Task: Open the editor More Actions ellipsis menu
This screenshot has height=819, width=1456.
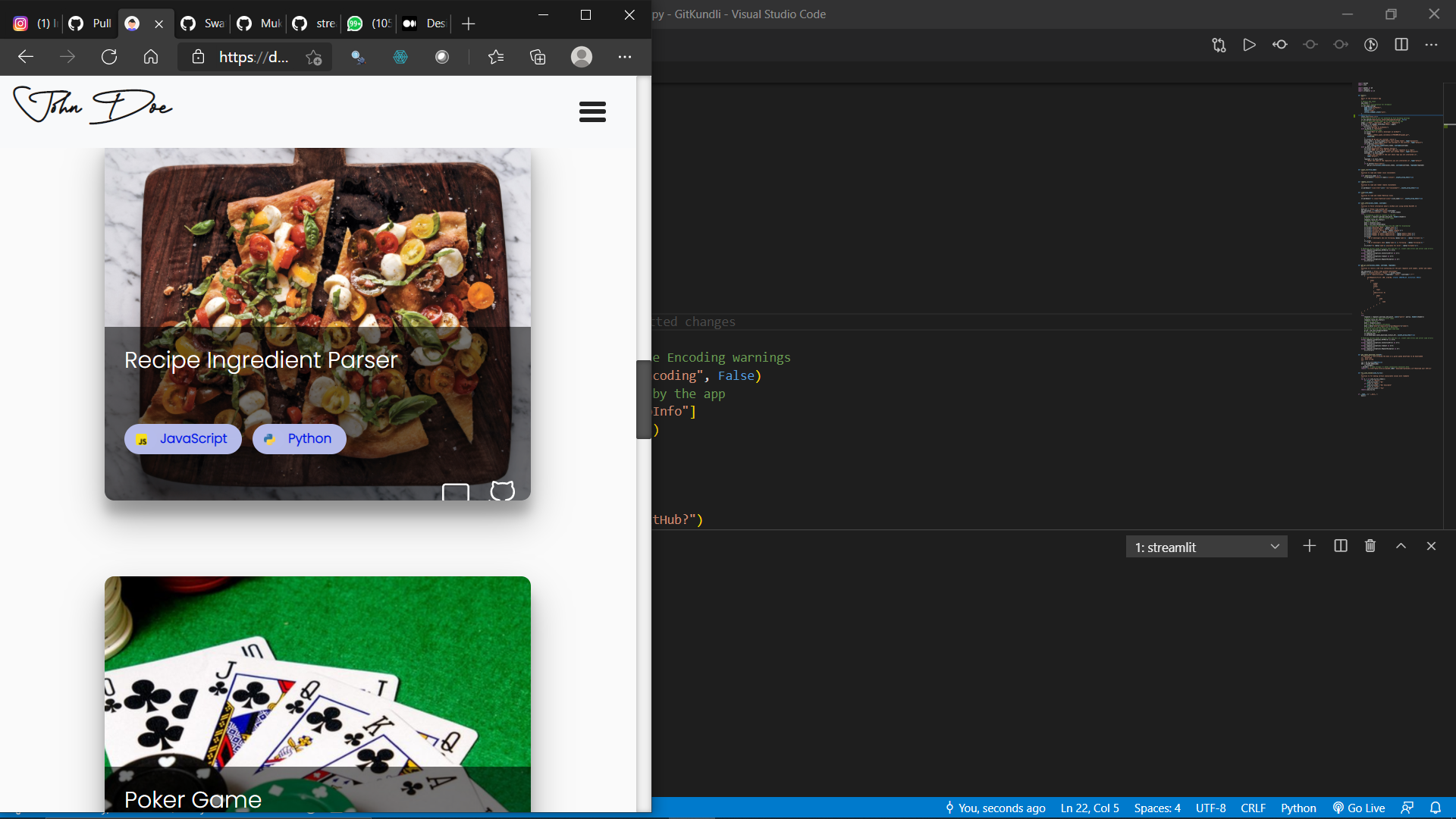Action: (1432, 45)
